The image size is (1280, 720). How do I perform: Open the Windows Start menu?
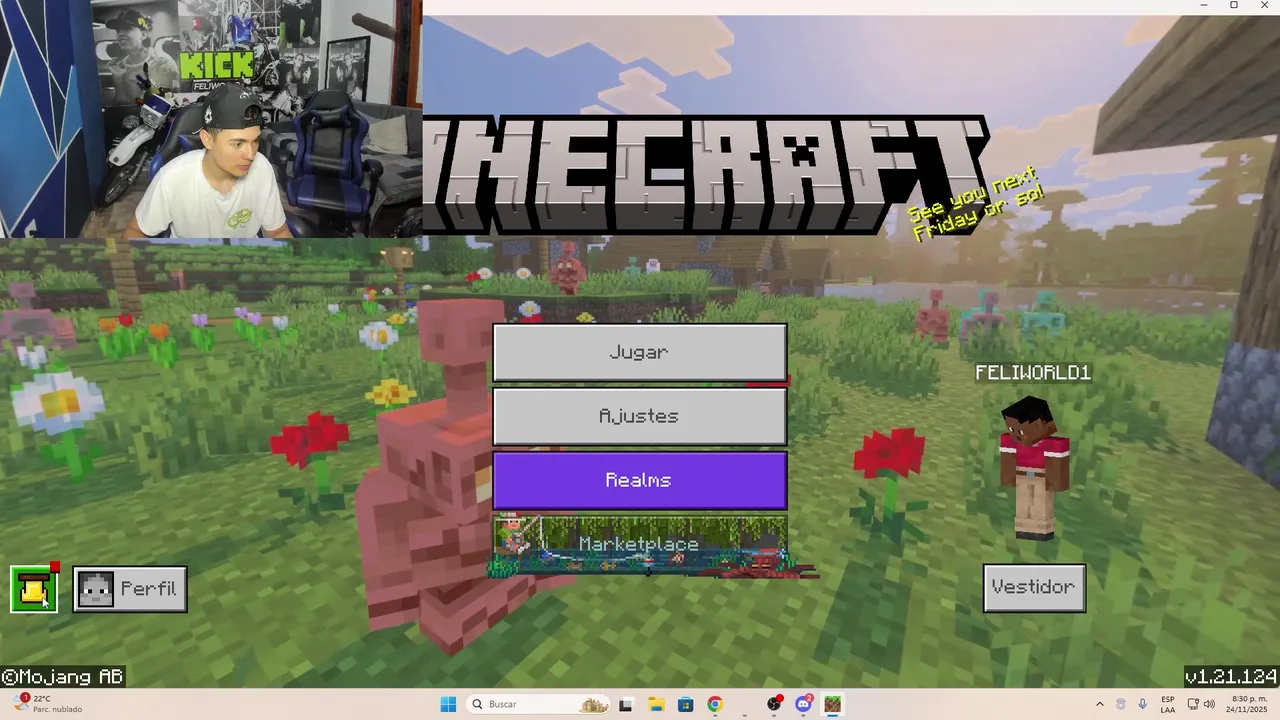(x=448, y=704)
